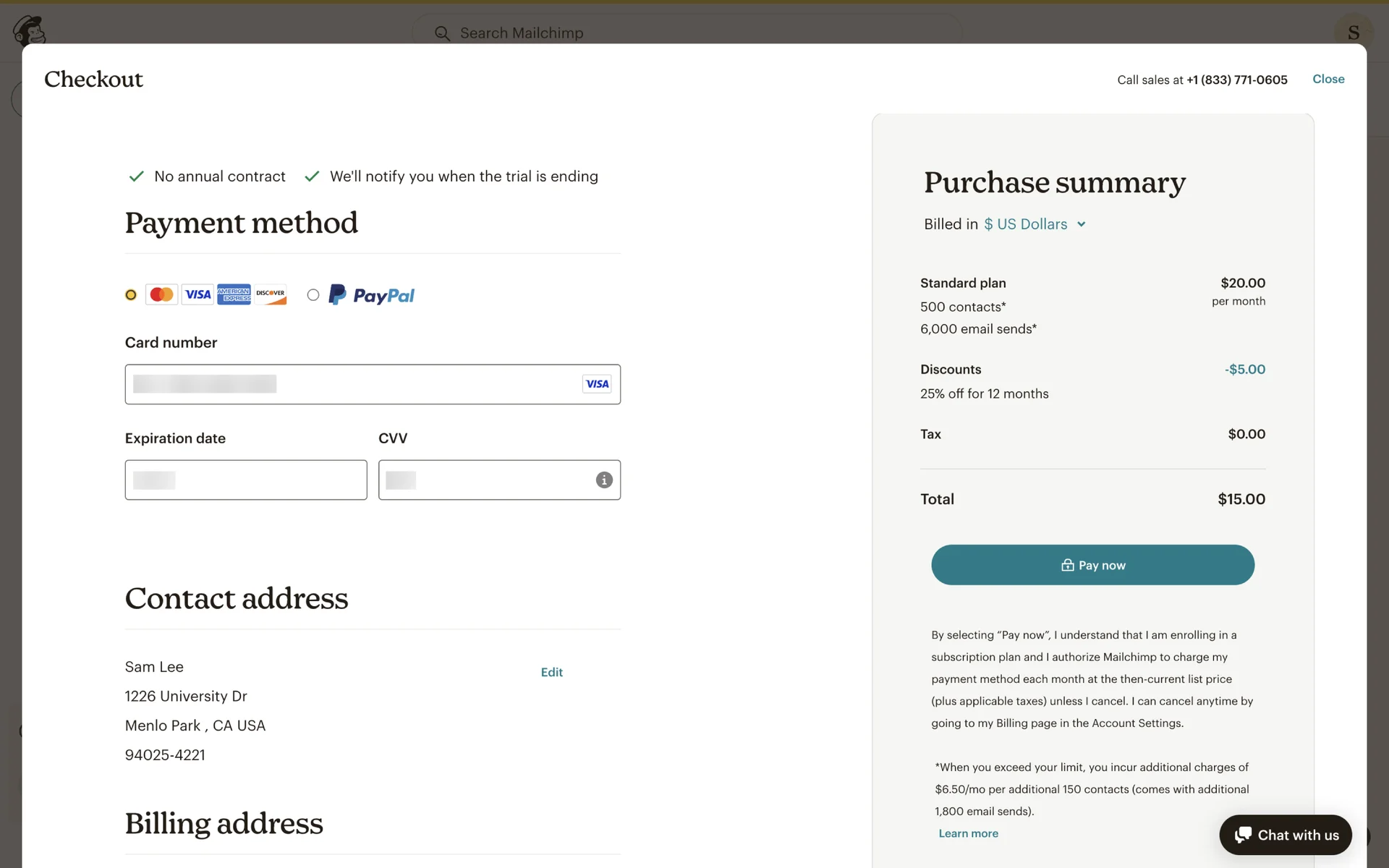Click the search magnifier icon
The image size is (1389, 868).
(442, 33)
